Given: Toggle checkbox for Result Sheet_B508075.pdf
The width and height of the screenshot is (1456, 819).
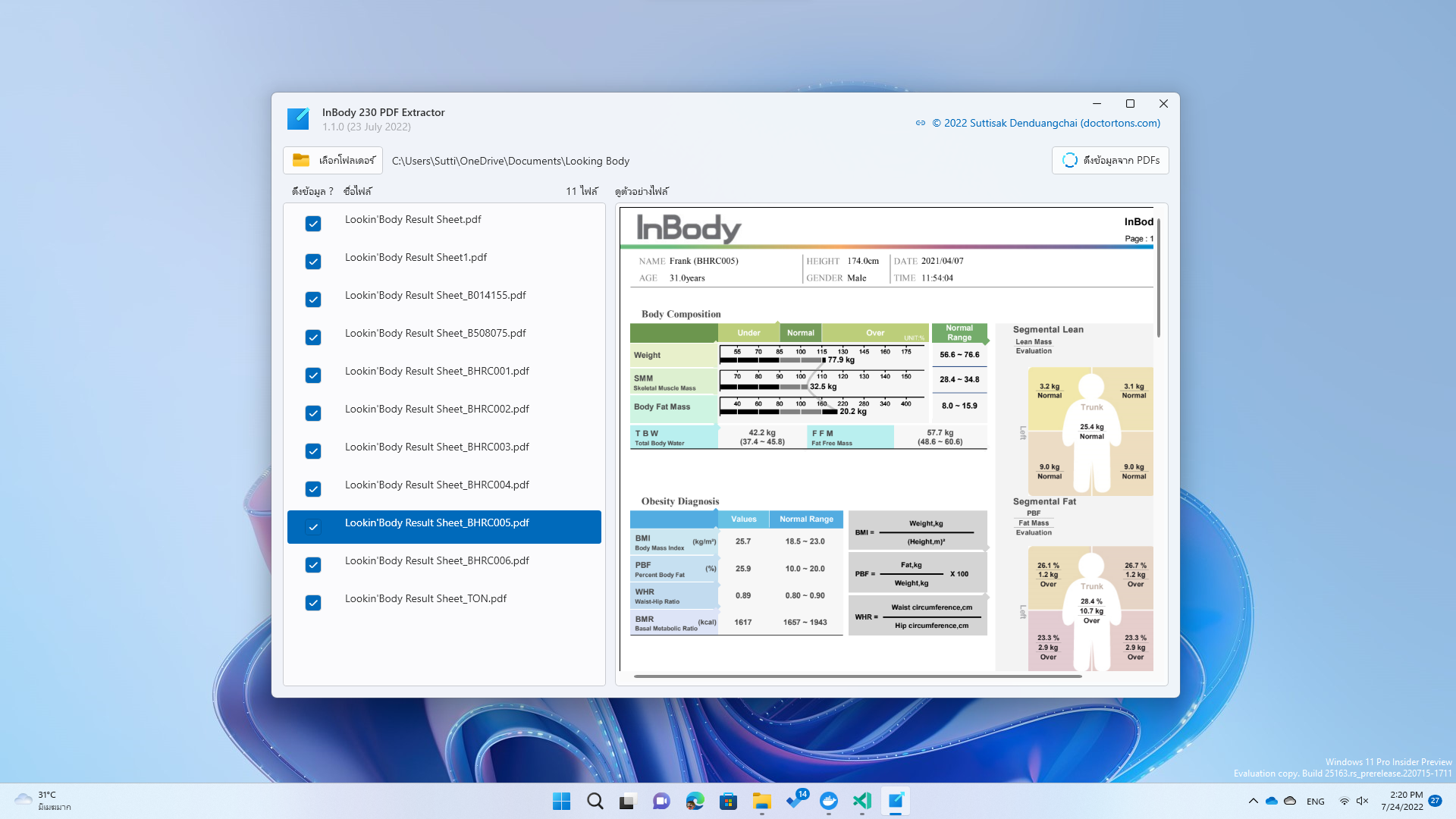Looking at the screenshot, I should pyautogui.click(x=313, y=337).
